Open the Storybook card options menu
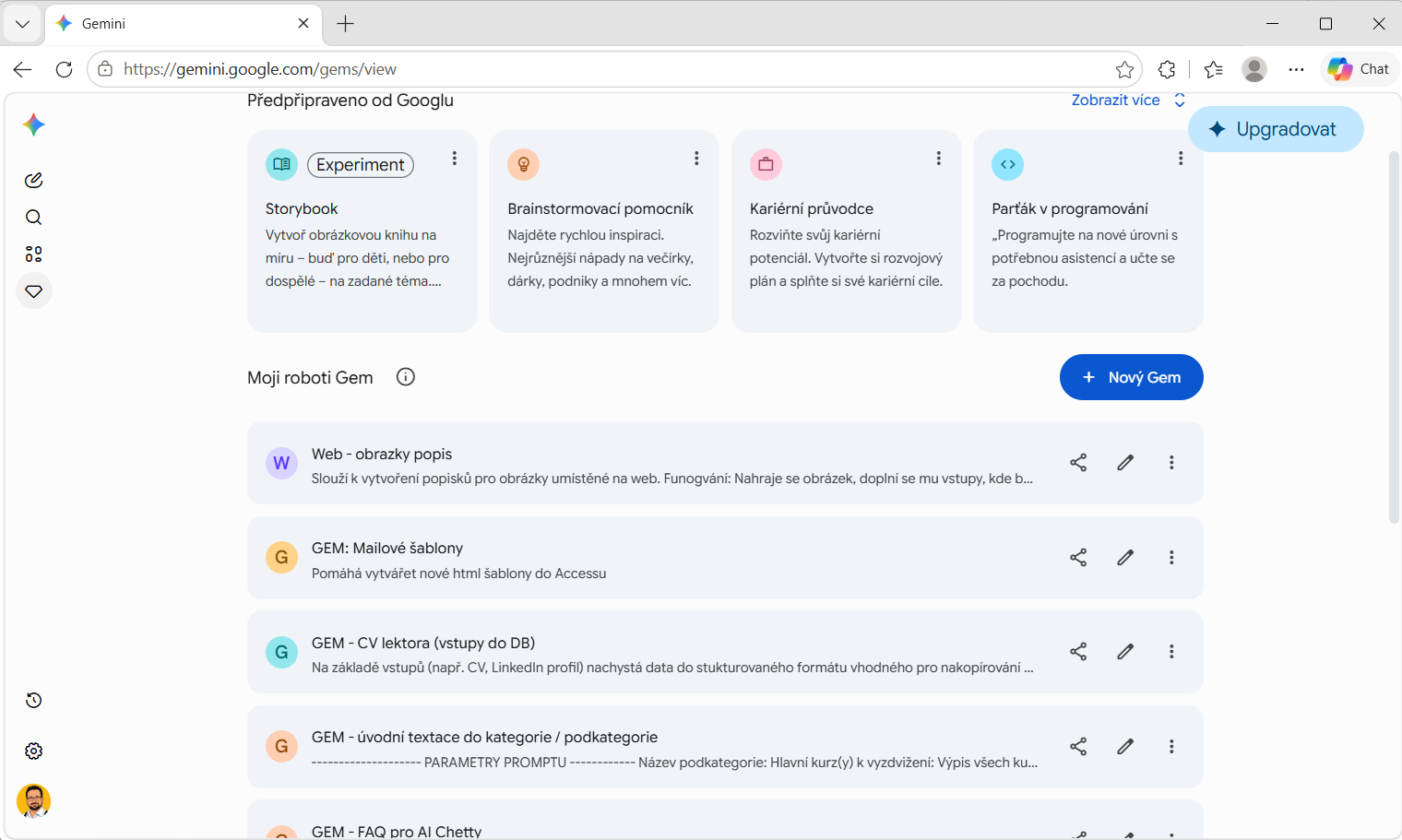 (455, 159)
